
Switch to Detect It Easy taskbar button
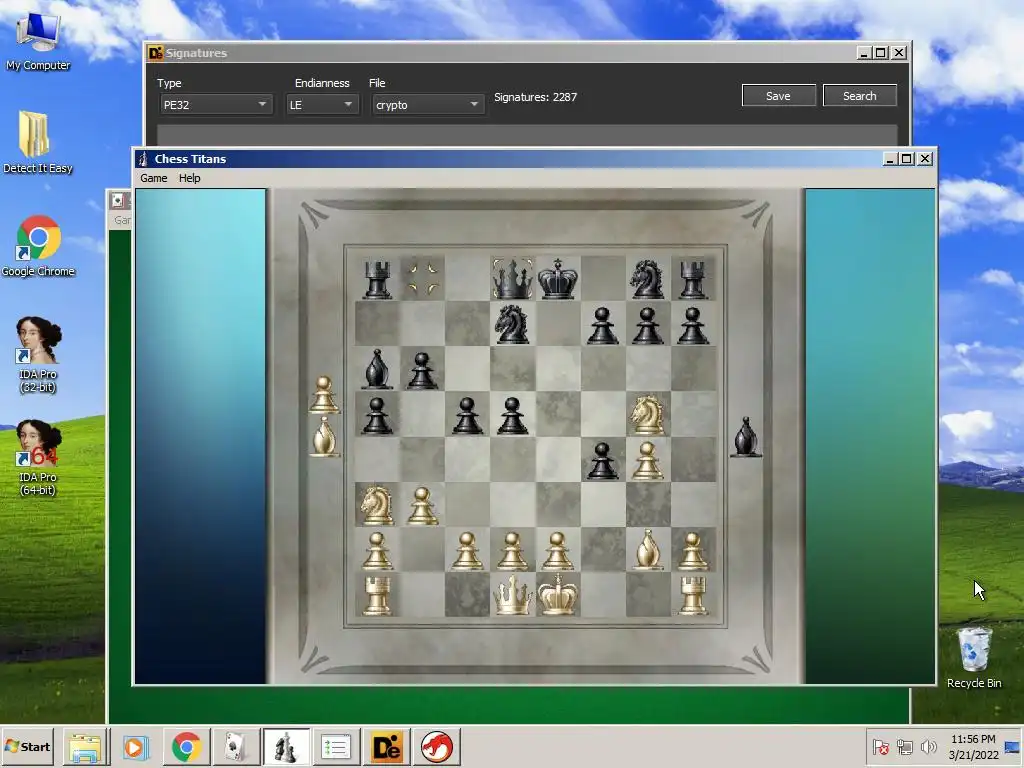(386, 747)
